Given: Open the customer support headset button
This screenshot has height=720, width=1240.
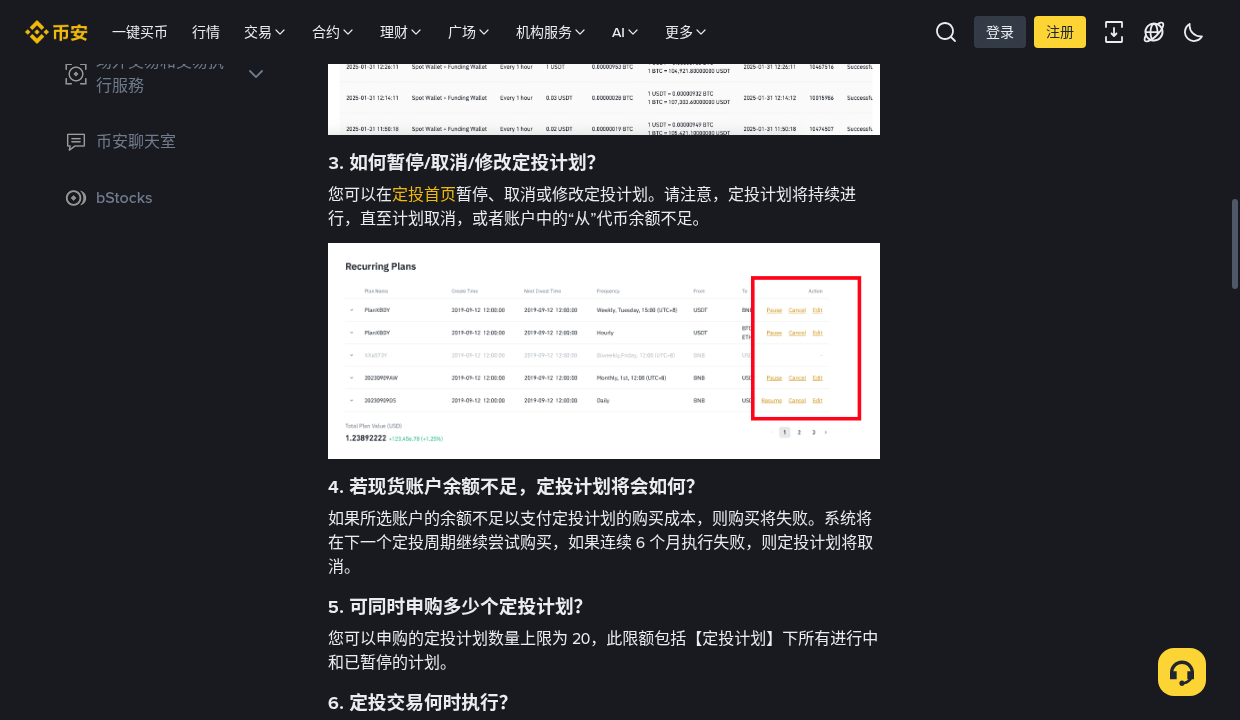Looking at the screenshot, I should click(1182, 672).
